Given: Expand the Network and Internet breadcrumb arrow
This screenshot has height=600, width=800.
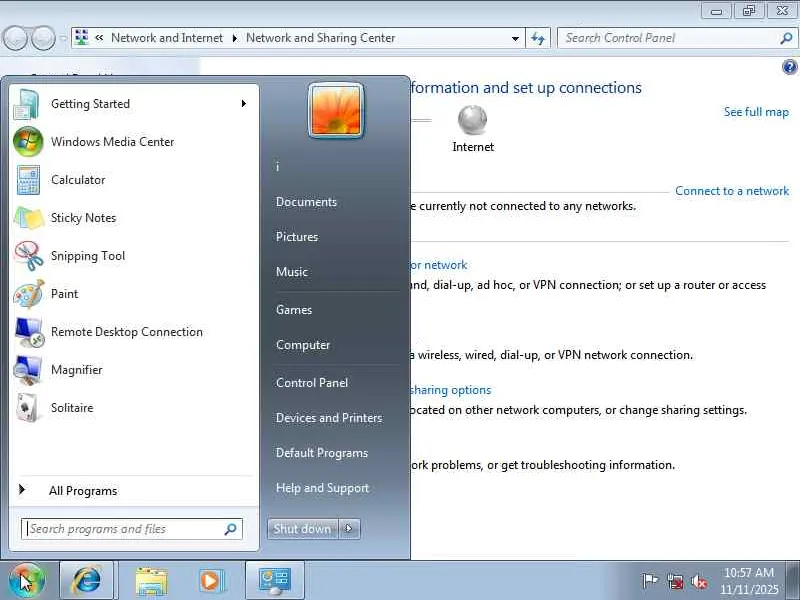Looking at the screenshot, I should (235, 38).
